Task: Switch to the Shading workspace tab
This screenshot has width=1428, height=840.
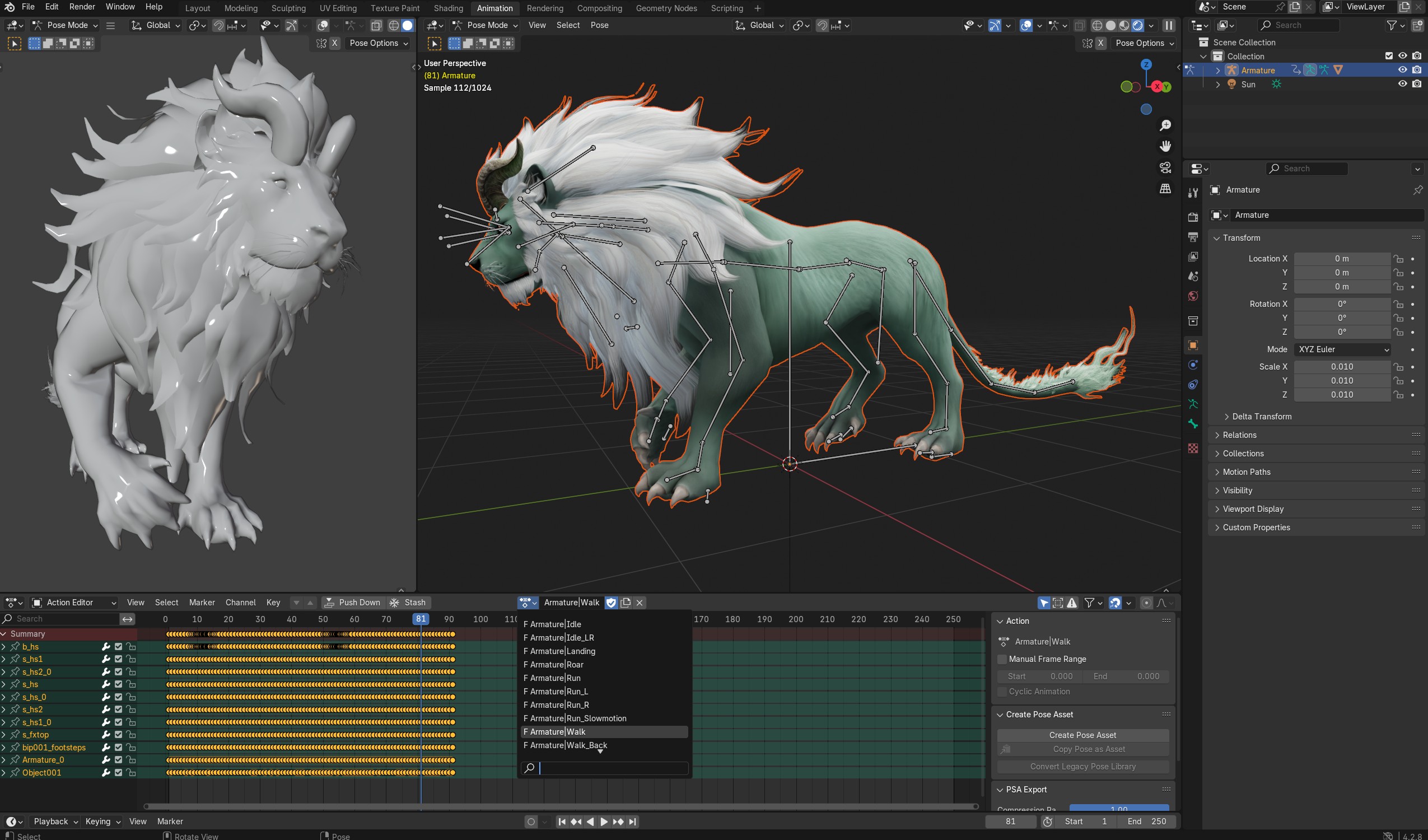Action: [x=447, y=8]
